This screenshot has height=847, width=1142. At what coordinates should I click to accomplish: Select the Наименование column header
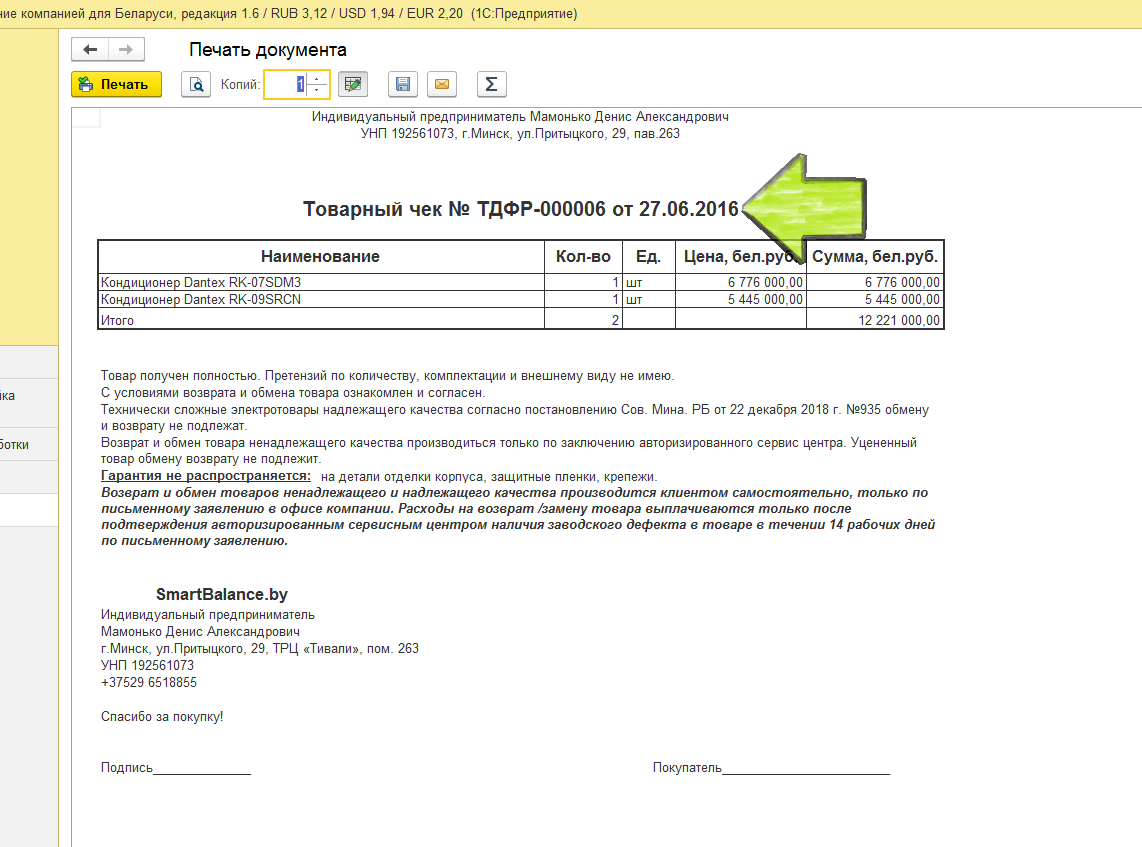320,256
